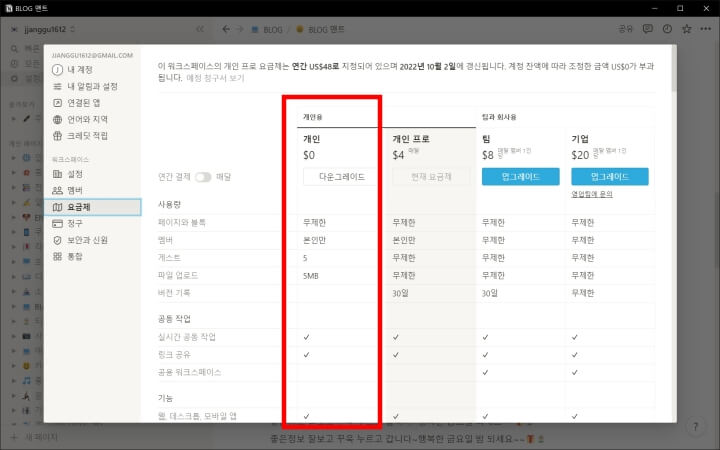This screenshot has width=720, height=450.
Task: Click 다운그레이드 button for 개인 plan
Action: coord(341,177)
